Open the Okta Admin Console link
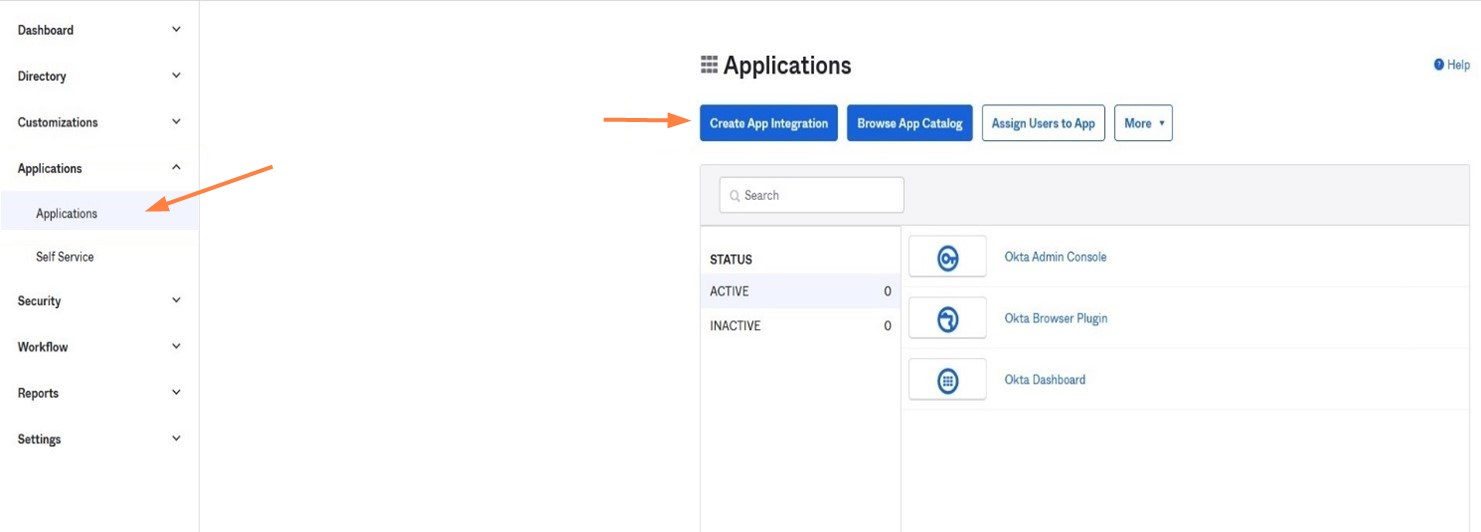 tap(1055, 257)
